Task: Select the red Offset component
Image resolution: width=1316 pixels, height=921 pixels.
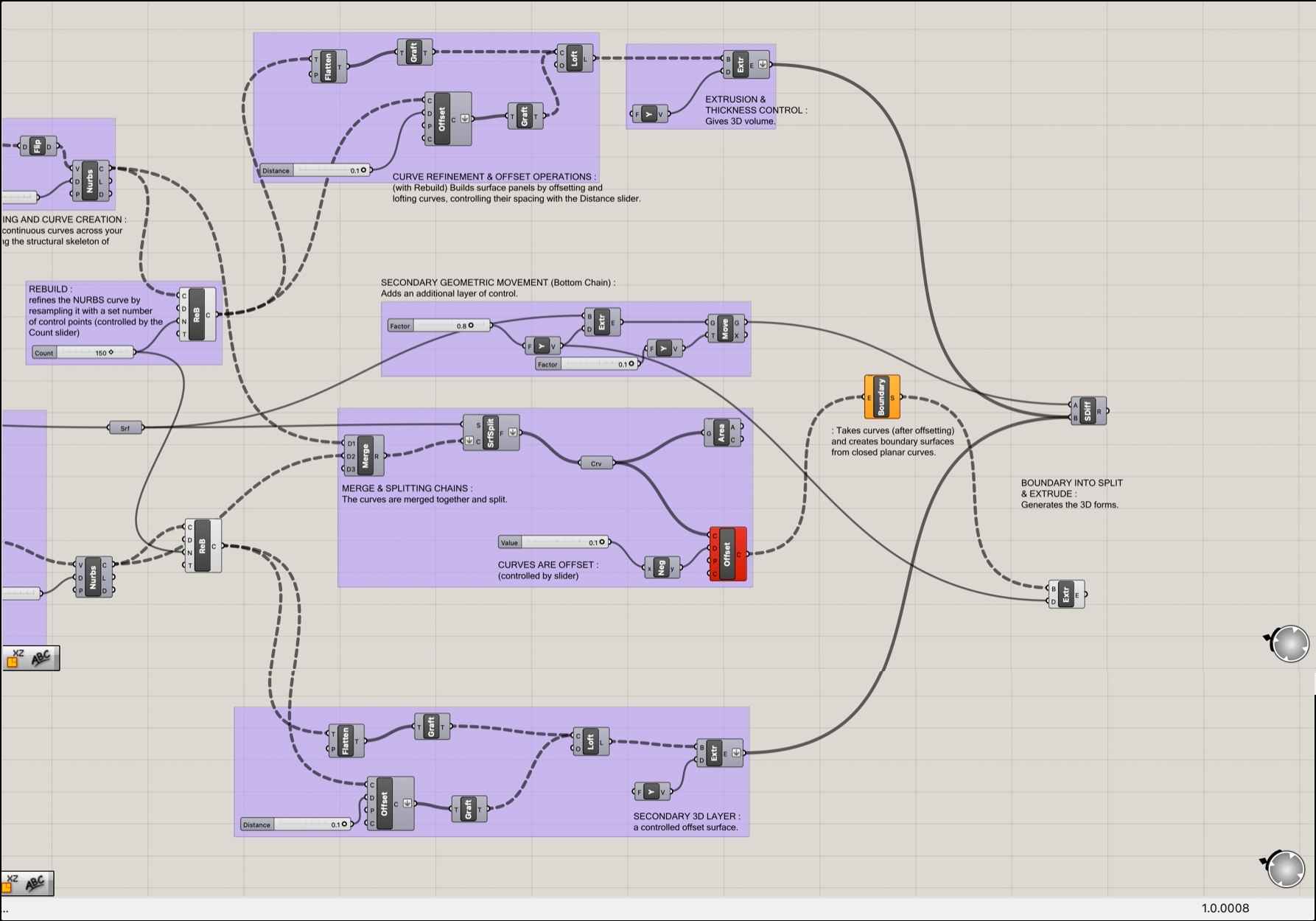Action: pos(727,554)
